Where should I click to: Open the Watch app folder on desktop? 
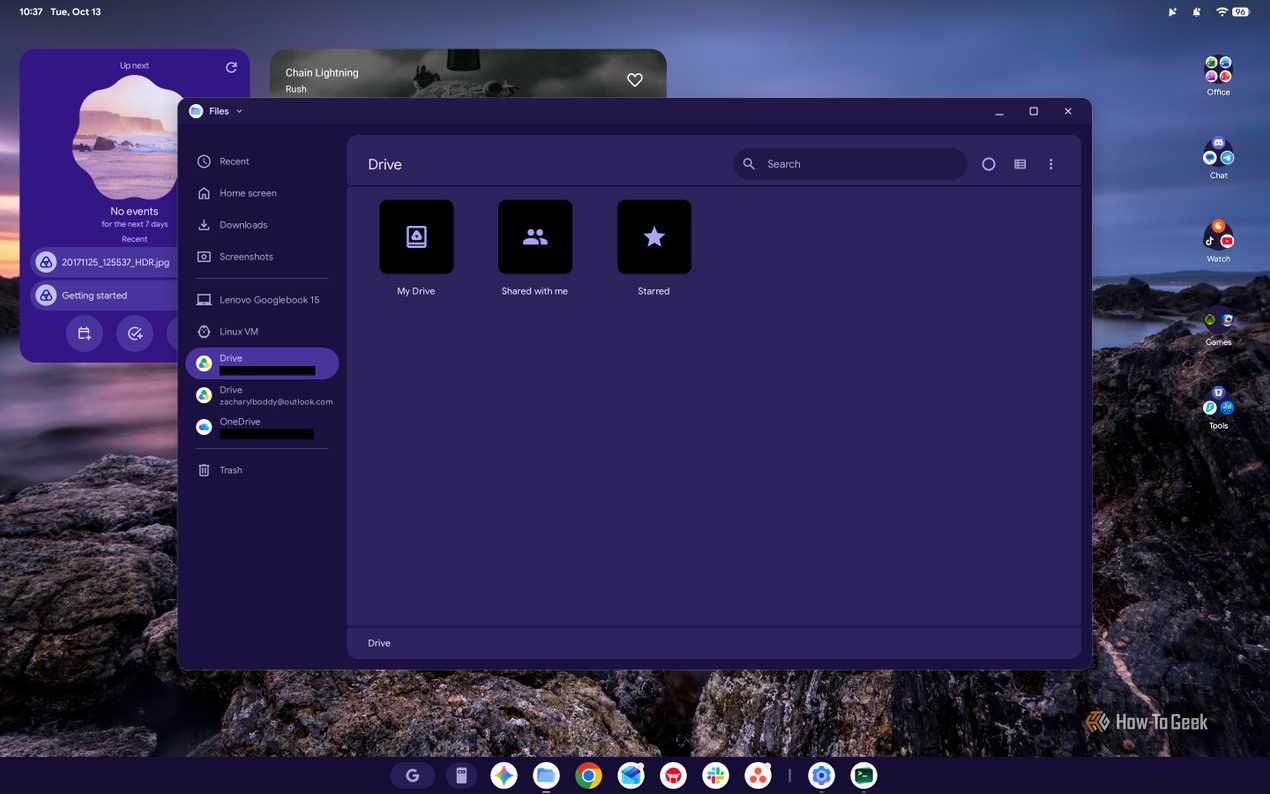[1218, 242]
